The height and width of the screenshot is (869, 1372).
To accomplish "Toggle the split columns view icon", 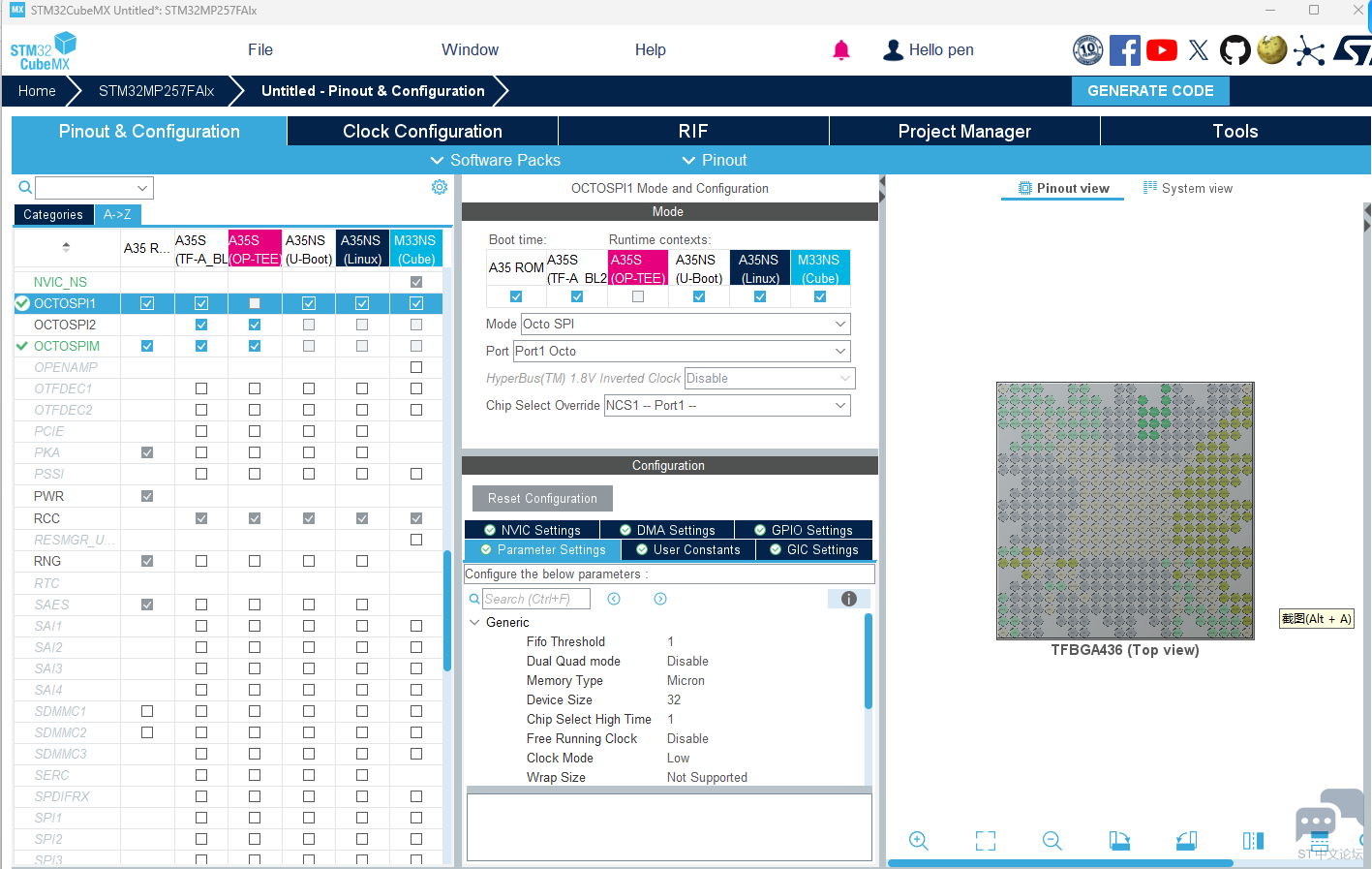I will tap(1253, 841).
